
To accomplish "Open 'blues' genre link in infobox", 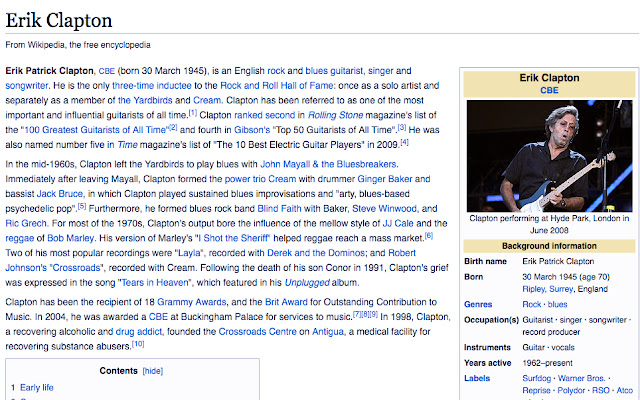I will [558, 304].
